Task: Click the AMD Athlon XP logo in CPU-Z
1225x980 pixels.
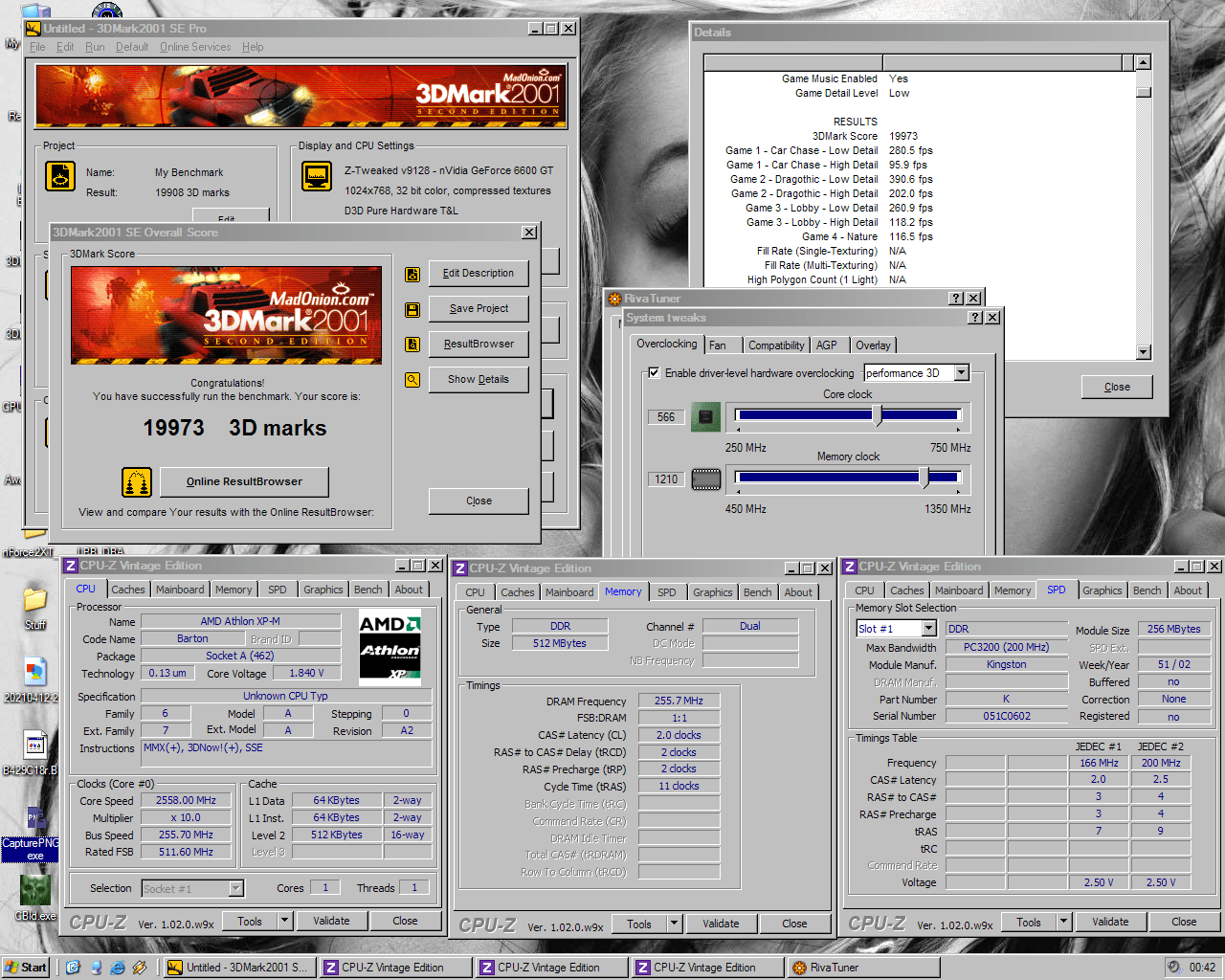Action: 390,647
